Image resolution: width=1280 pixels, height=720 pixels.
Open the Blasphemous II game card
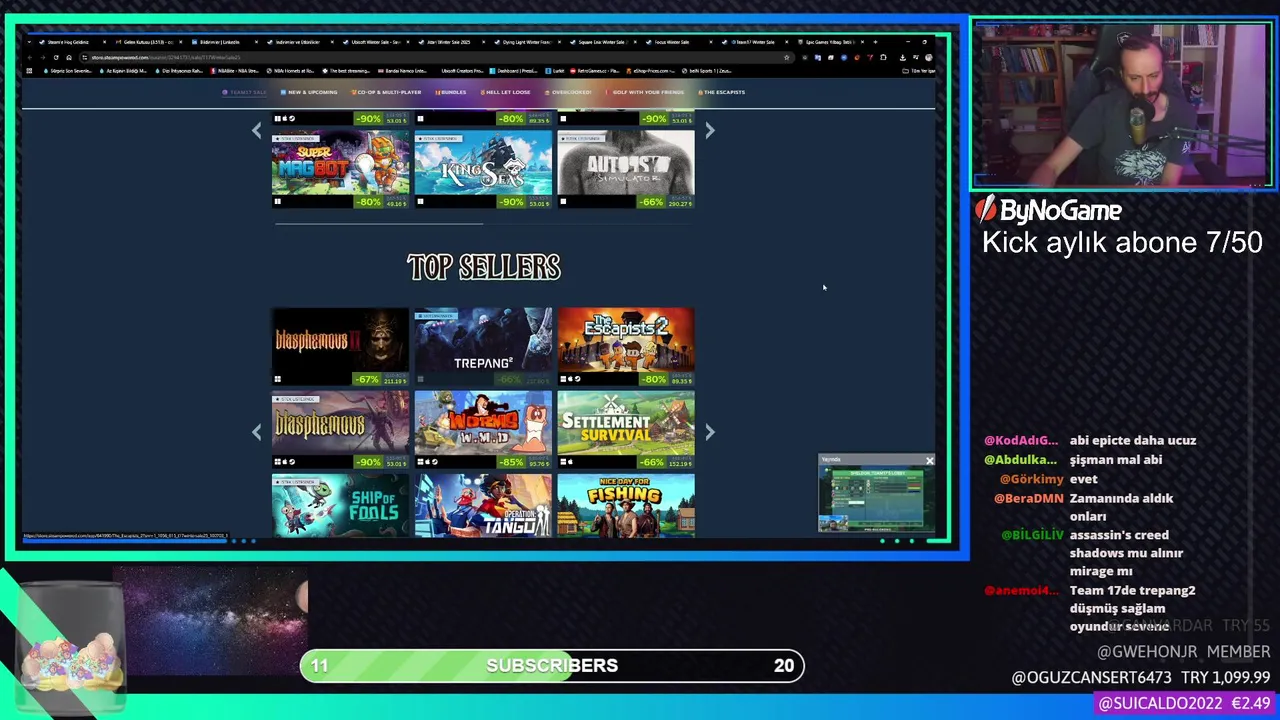(340, 346)
